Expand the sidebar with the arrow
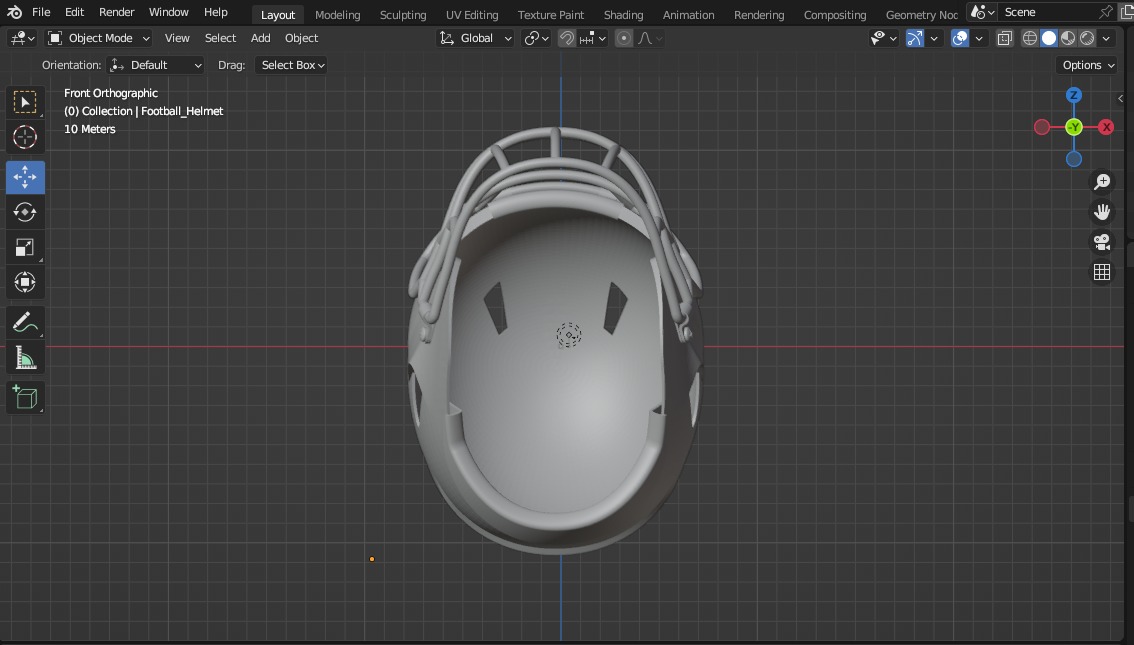This screenshot has height=645, width=1134. [x=1120, y=98]
